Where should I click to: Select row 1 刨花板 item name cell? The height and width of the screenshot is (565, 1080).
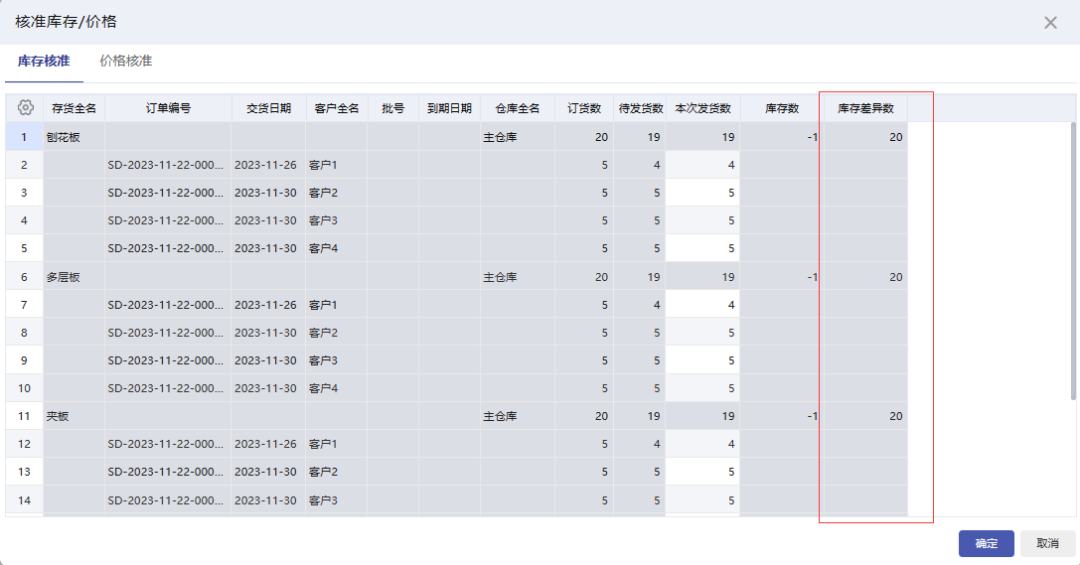tap(74, 137)
